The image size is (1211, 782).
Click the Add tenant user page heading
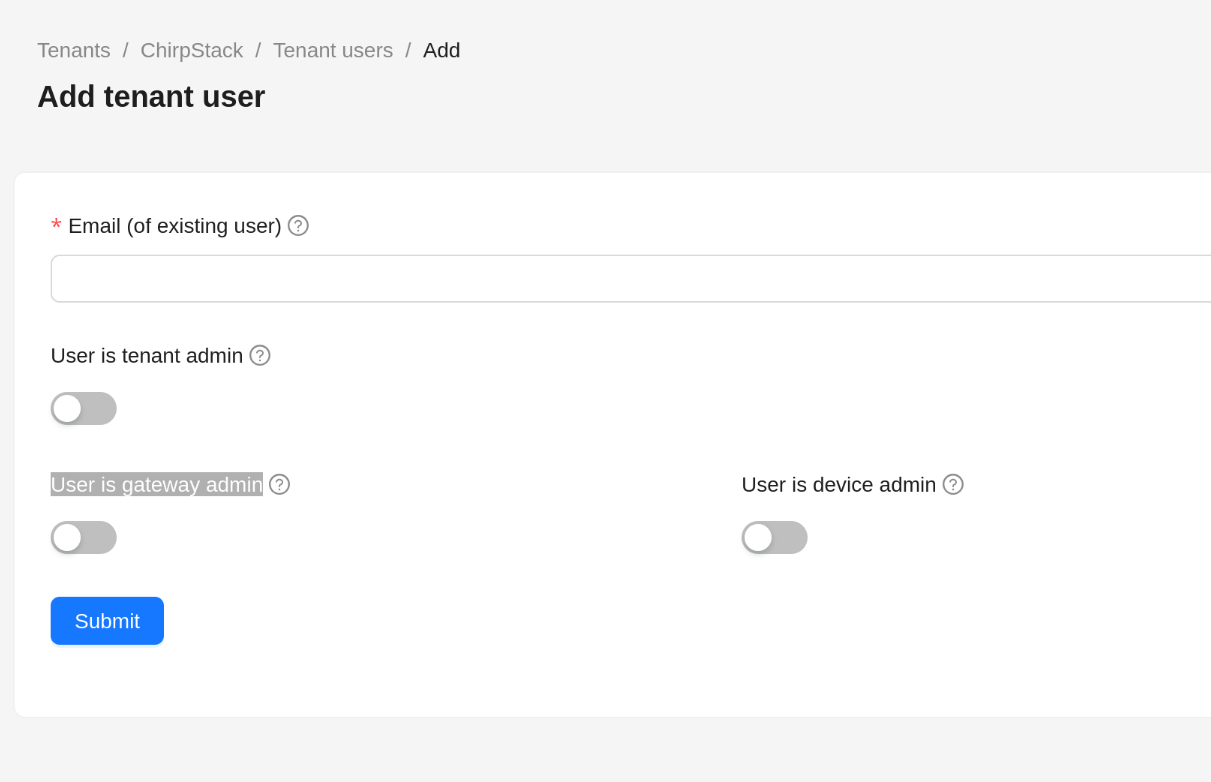(x=151, y=97)
